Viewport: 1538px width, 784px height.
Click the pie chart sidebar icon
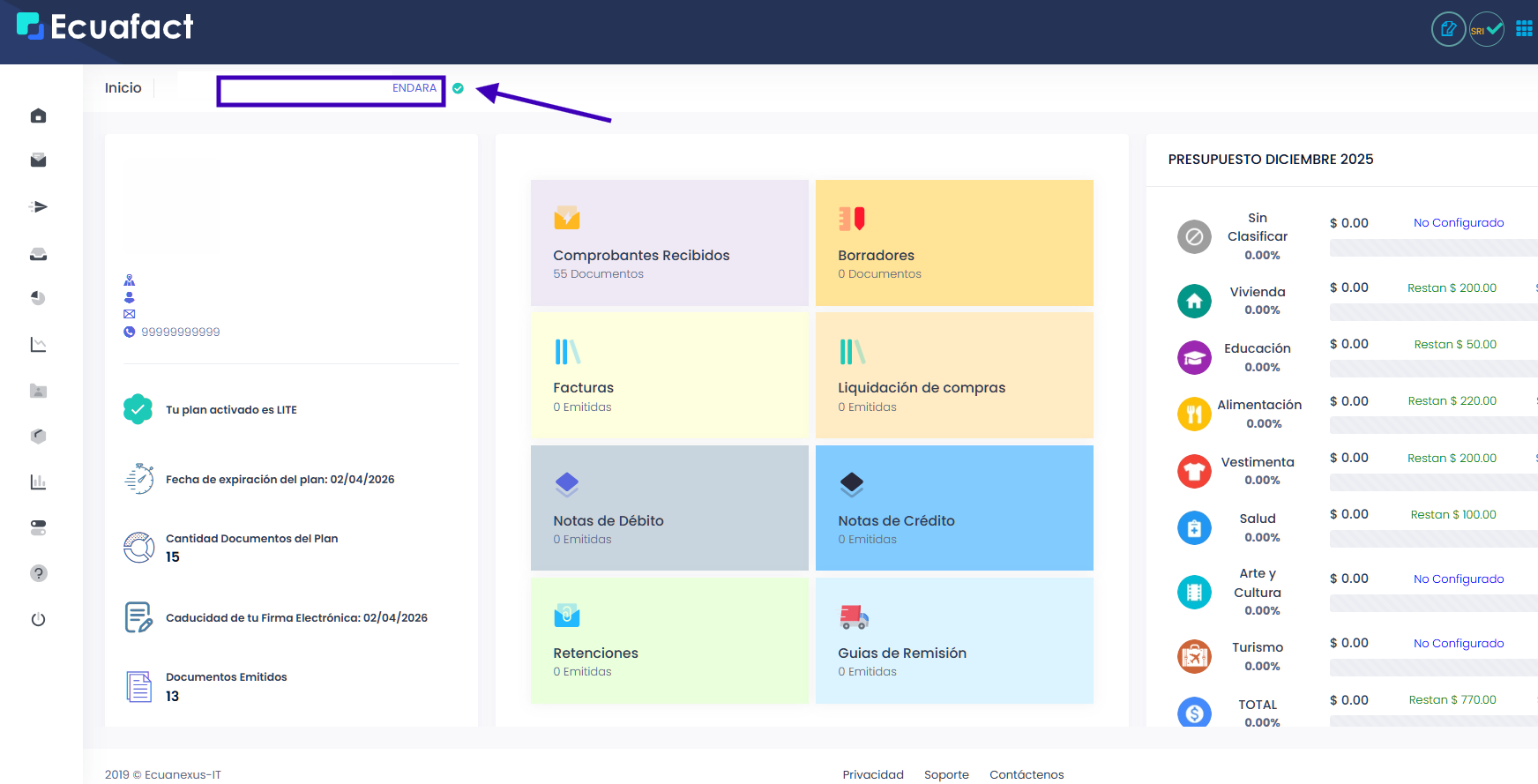(38, 298)
